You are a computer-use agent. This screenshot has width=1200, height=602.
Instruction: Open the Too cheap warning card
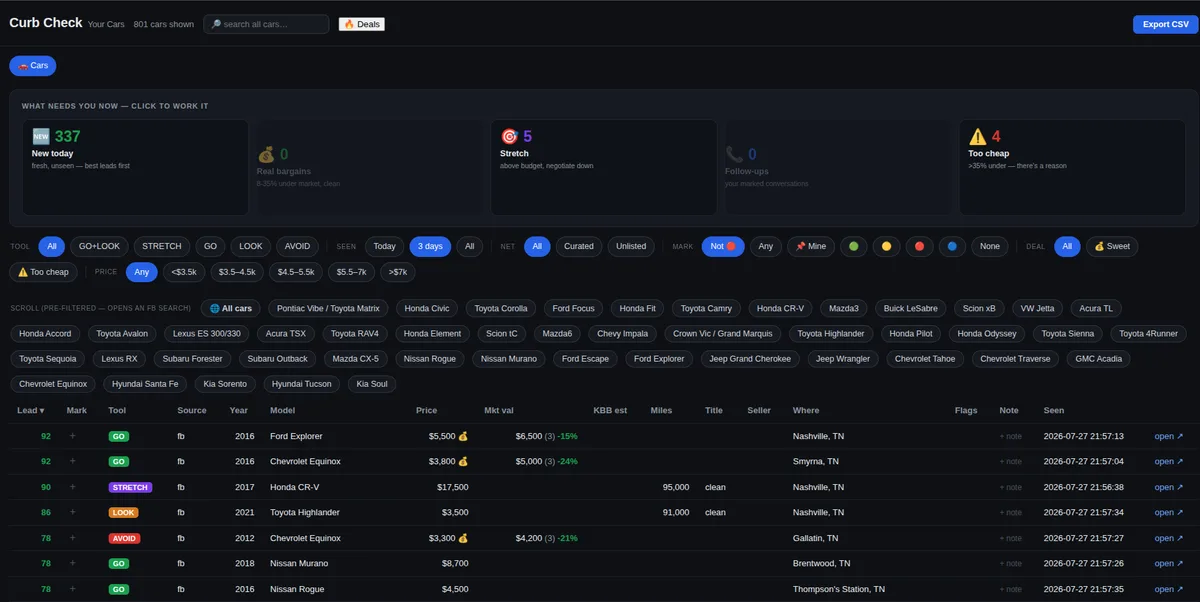coord(1072,167)
